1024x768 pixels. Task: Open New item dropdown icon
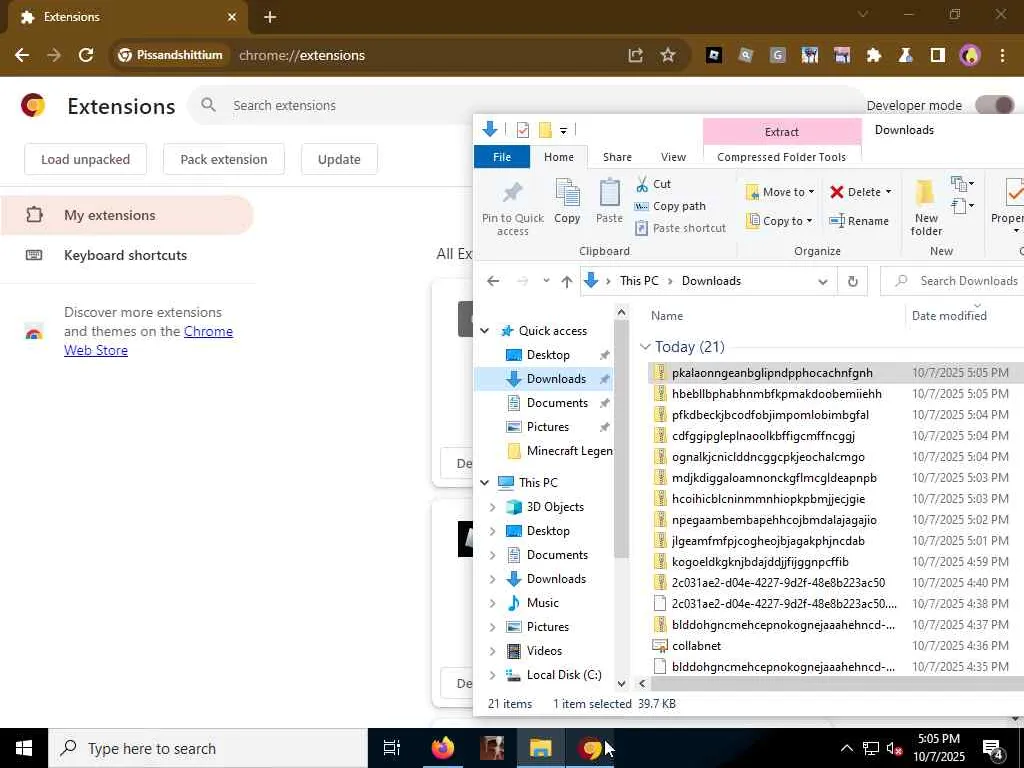tap(962, 184)
